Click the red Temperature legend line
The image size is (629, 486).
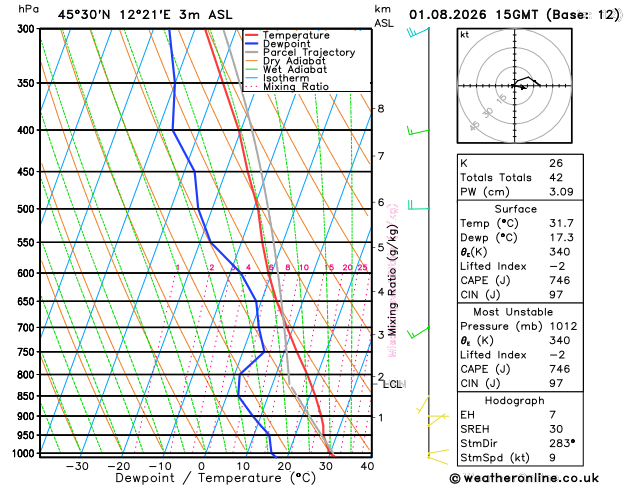click(252, 35)
